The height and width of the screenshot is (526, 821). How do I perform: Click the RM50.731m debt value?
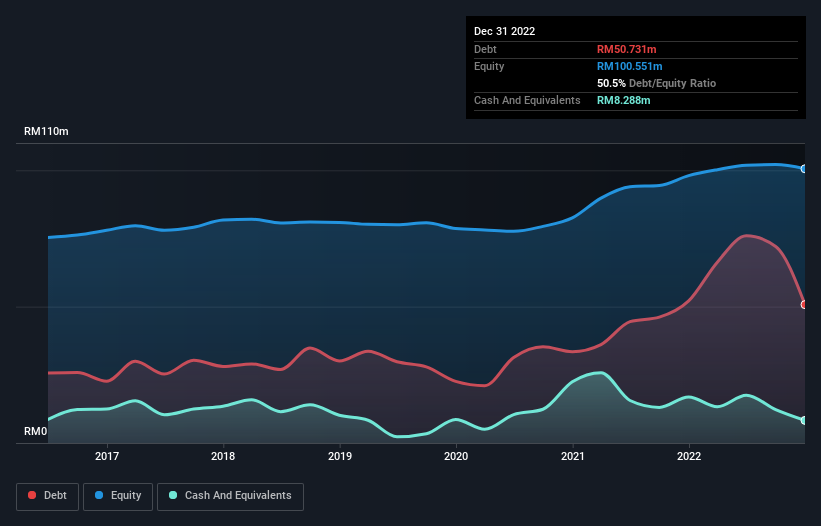[627, 49]
